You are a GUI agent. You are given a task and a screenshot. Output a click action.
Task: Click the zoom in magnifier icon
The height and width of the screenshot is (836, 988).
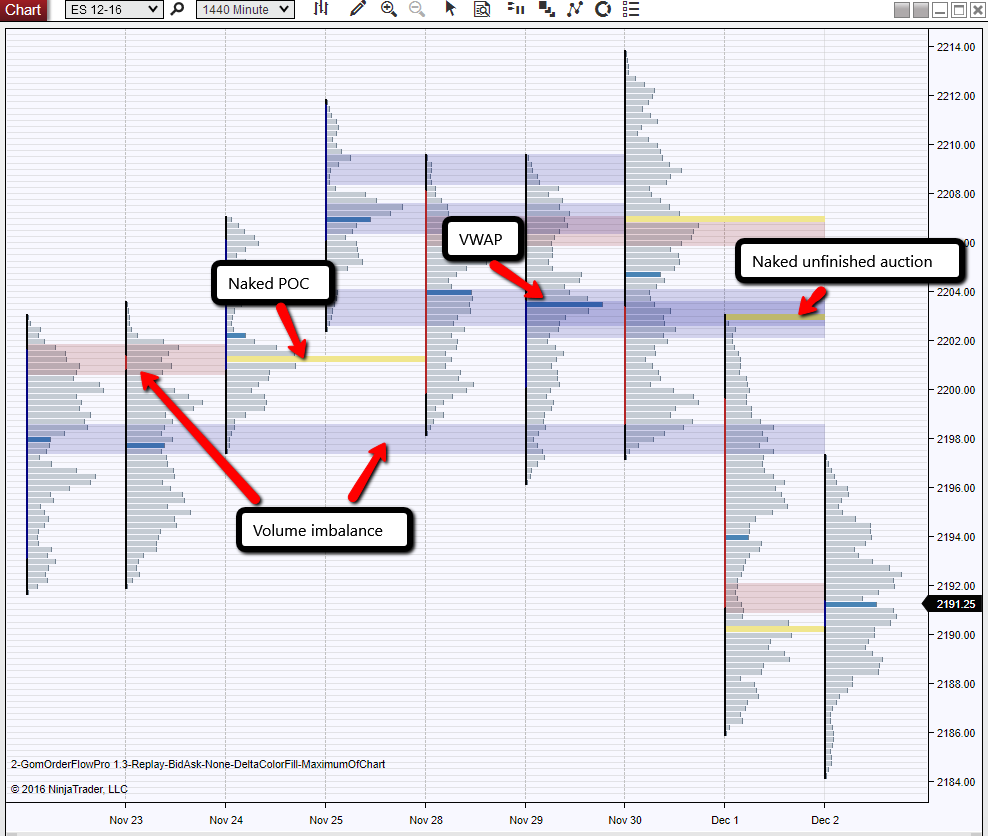coord(389,9)
